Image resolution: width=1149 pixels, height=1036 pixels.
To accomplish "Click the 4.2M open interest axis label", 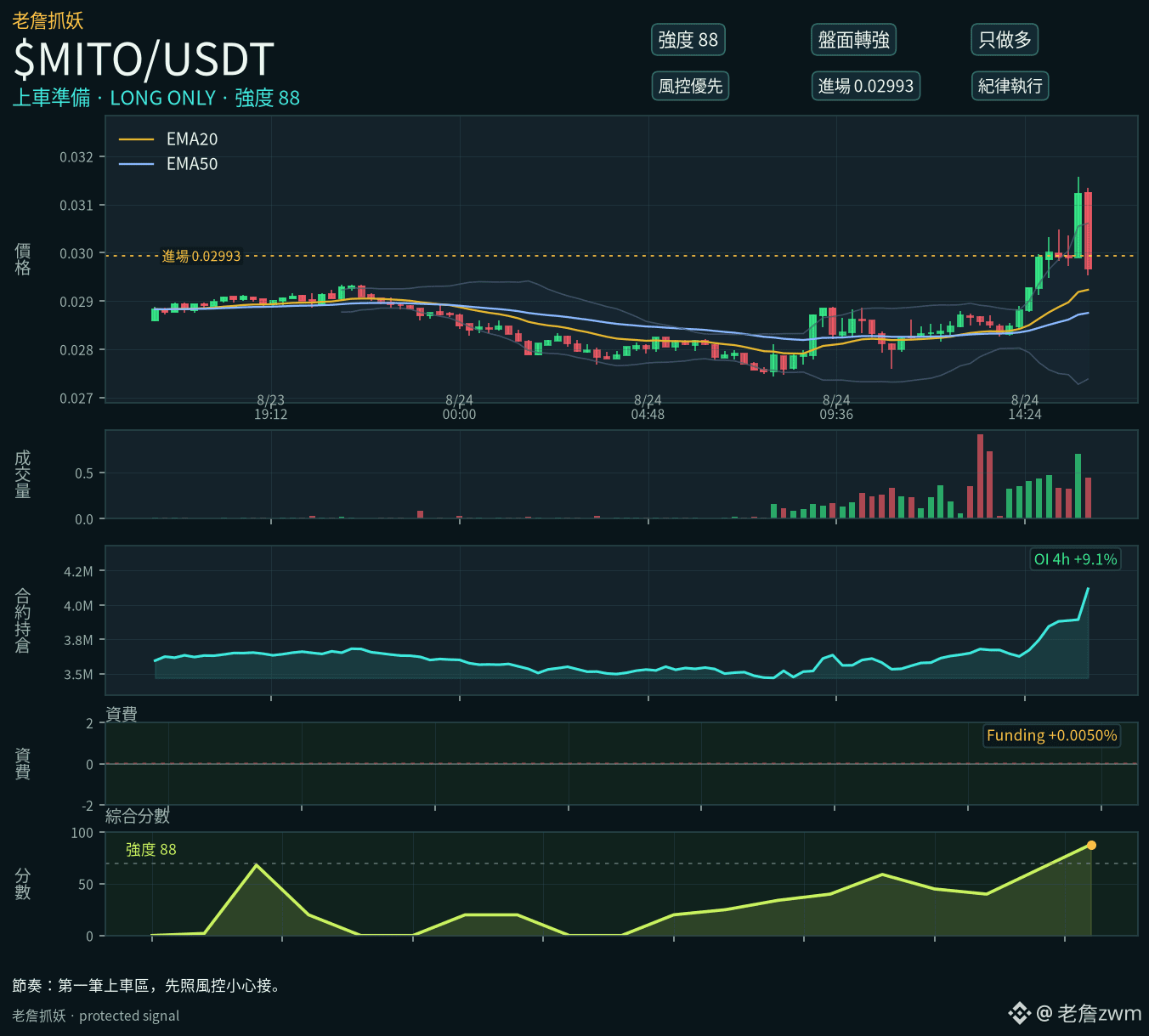I will 78,571.
